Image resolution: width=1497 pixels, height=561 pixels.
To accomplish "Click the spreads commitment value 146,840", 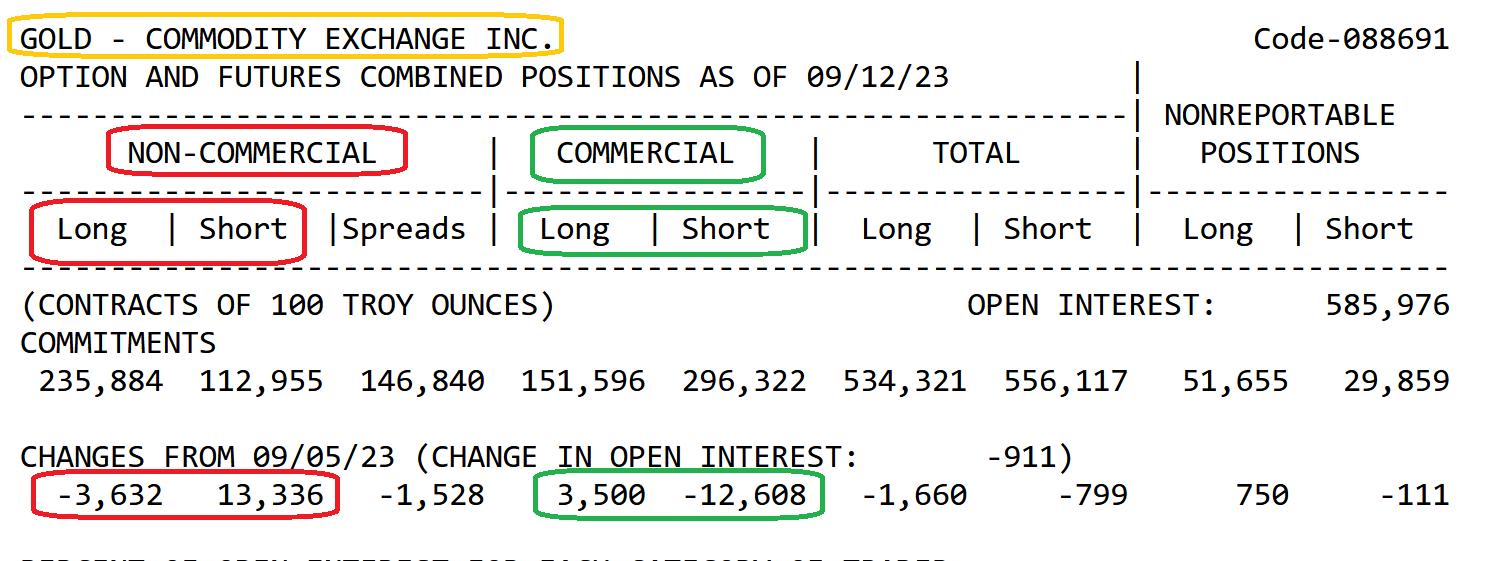I will point(422,381).
